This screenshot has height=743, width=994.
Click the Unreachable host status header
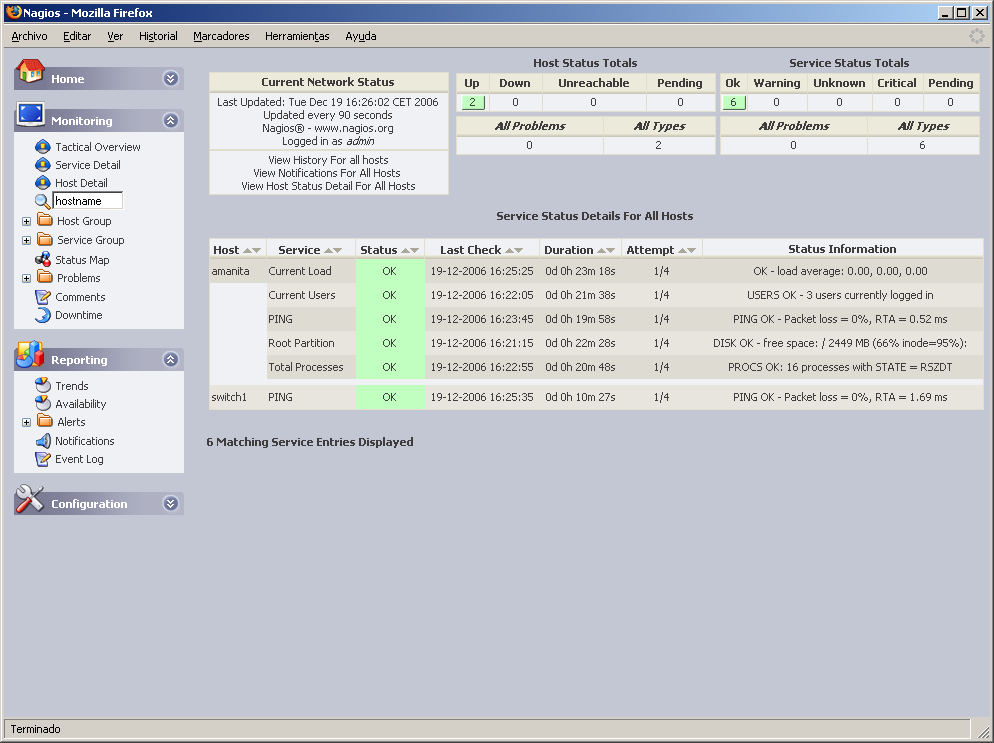tap(593, 83)
